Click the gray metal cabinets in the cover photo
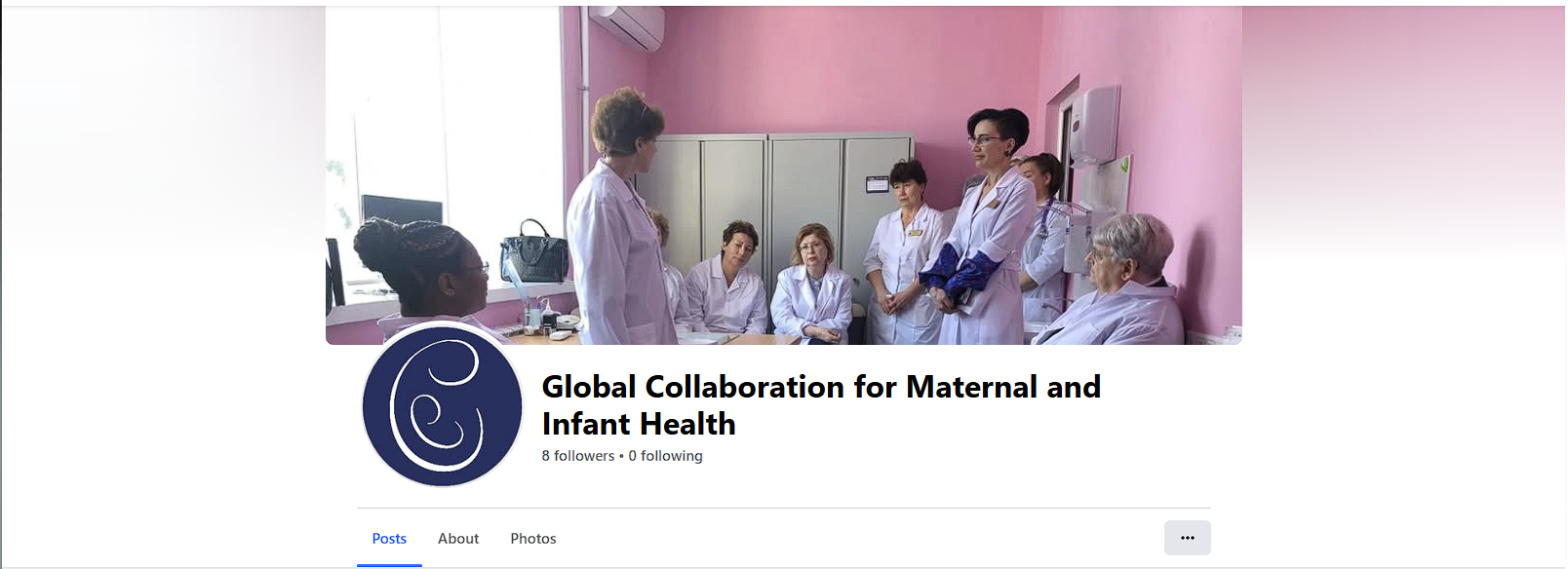This screenshot has height=569, width=1568. click(x=772, y=205)
